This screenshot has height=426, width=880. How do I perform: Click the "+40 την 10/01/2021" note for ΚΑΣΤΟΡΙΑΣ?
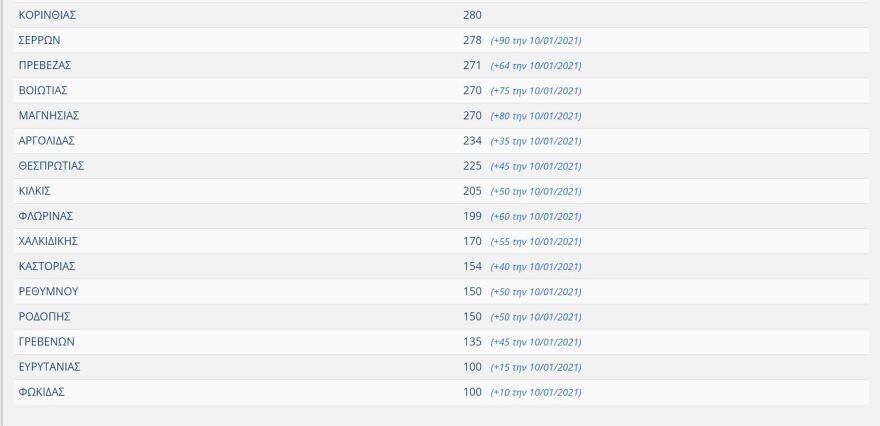point(536,267)
